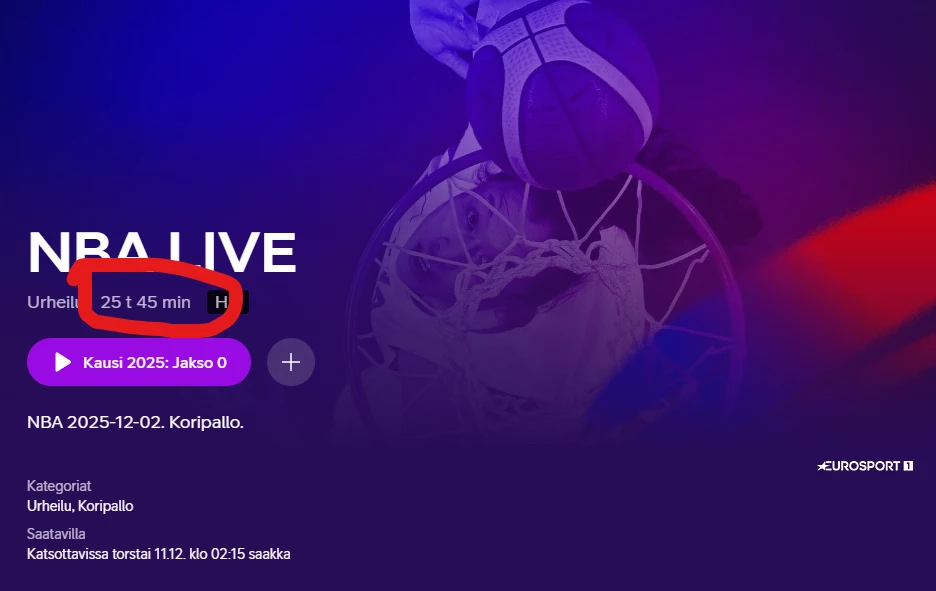Open the Koripallo category link
This screenshot has height=591, width=936.
[x=106, y=506]
